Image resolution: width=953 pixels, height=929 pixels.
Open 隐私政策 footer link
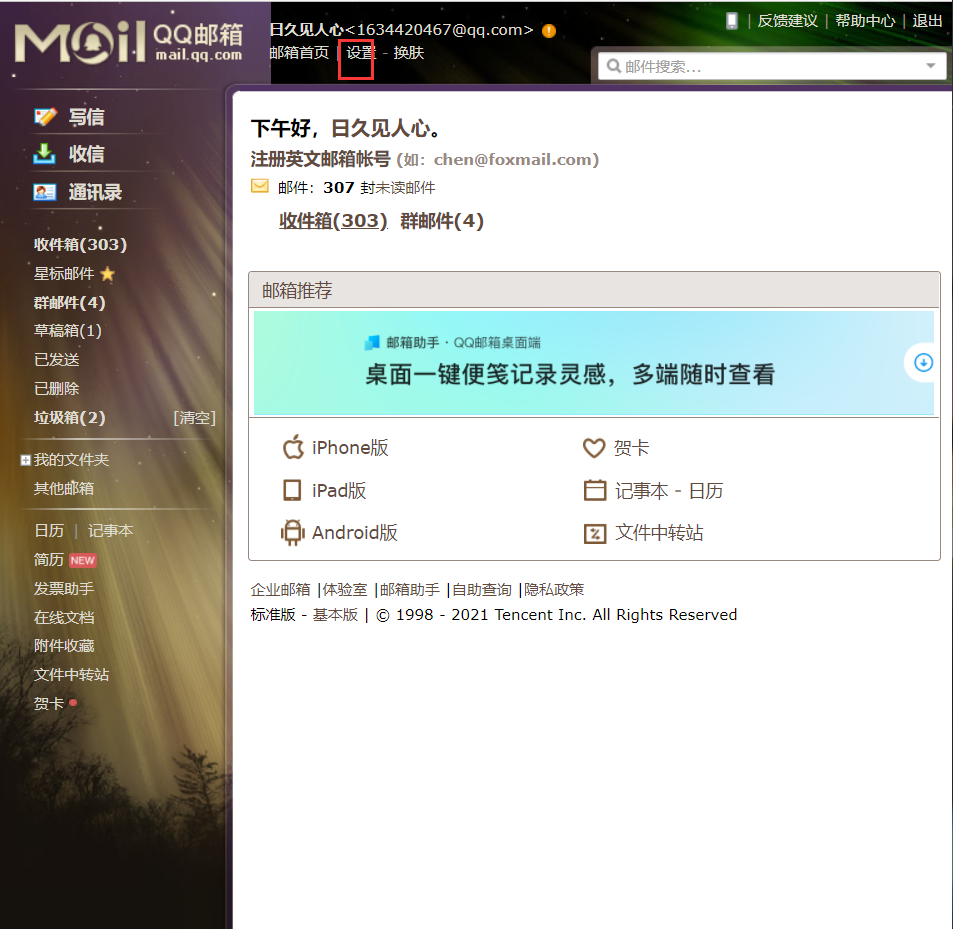click(554, 589)
